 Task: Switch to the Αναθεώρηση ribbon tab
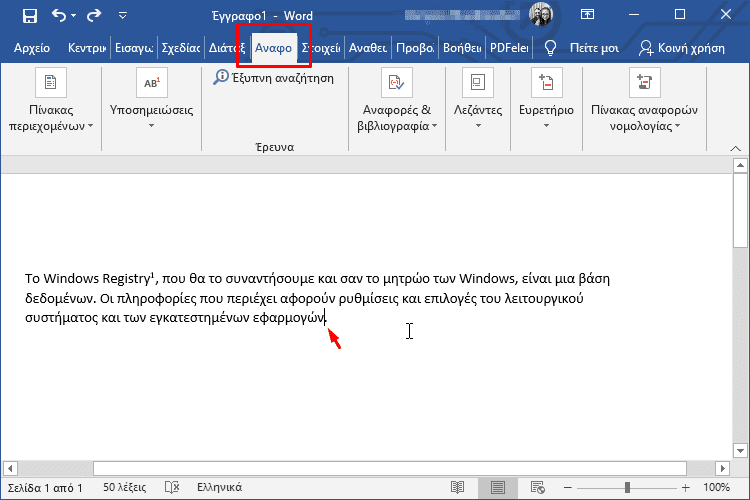(x=368, y=48)
